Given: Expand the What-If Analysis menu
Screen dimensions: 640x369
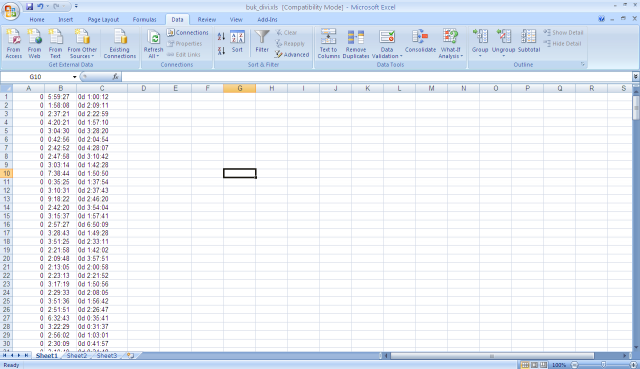Looking at the screenshot, I should tap(451, 44).
